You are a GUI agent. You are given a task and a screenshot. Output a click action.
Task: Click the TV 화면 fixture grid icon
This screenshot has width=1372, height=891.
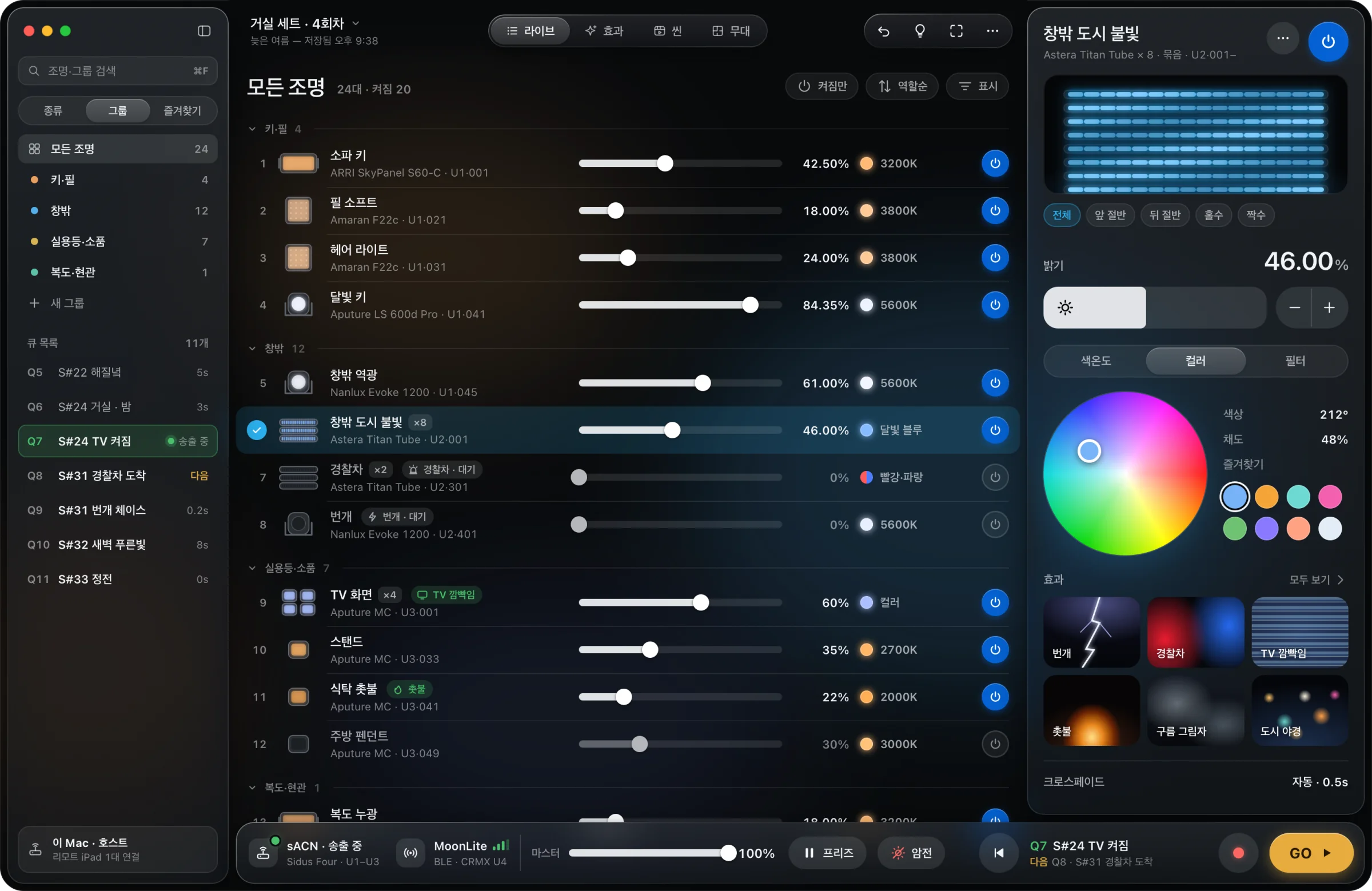(298, 602)
